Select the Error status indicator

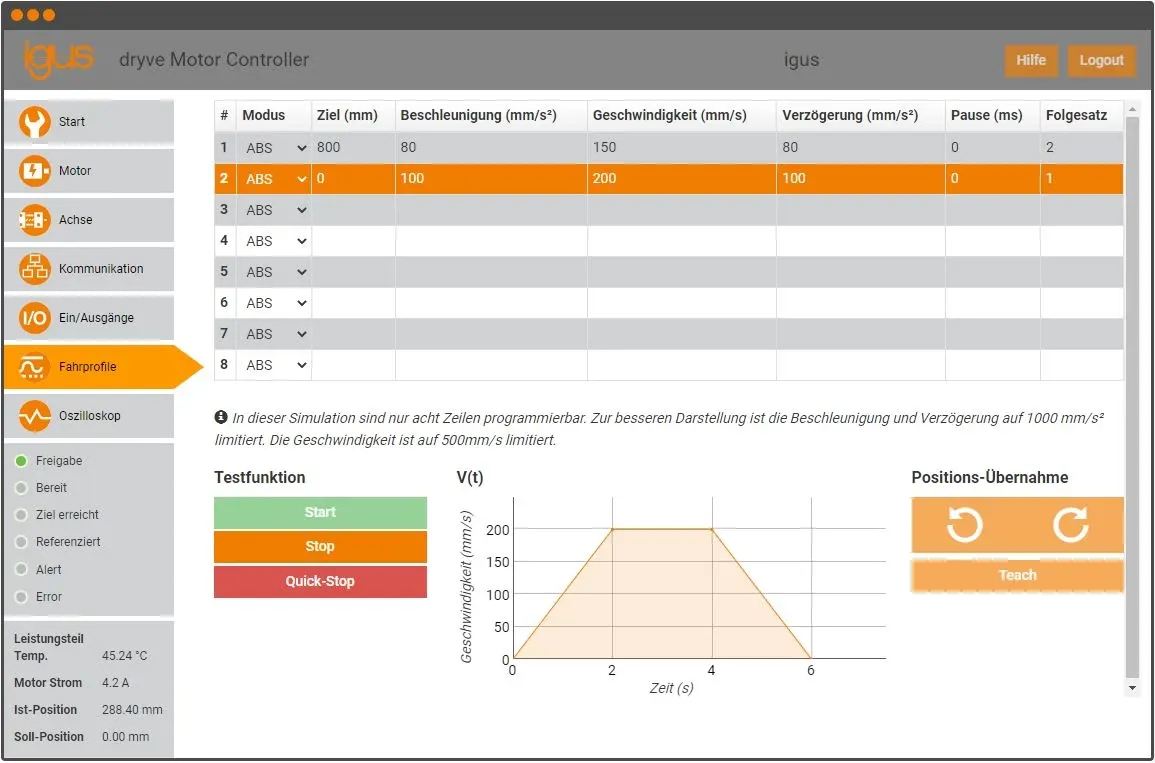pyautogui.click(x=21, y=596)
